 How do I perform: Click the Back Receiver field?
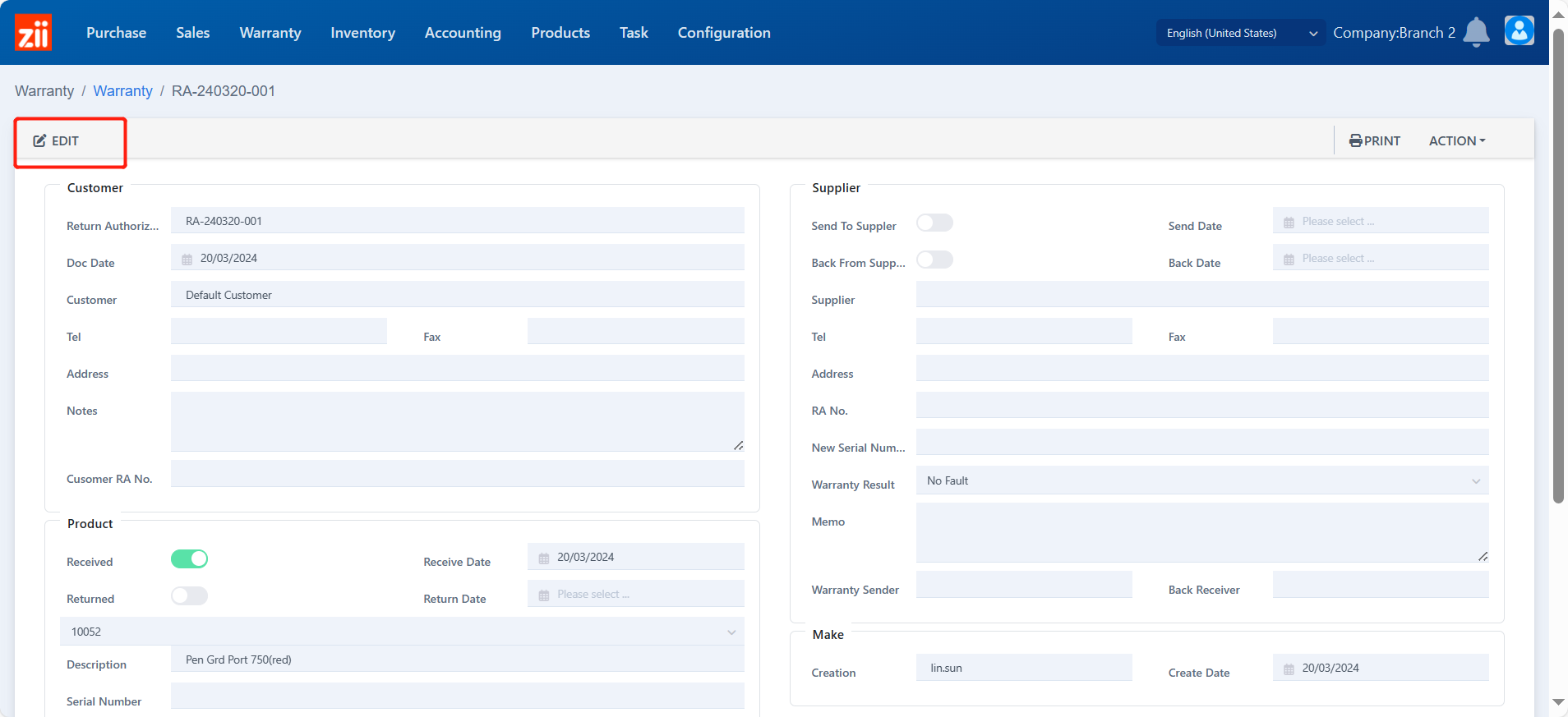(1381, 585)
